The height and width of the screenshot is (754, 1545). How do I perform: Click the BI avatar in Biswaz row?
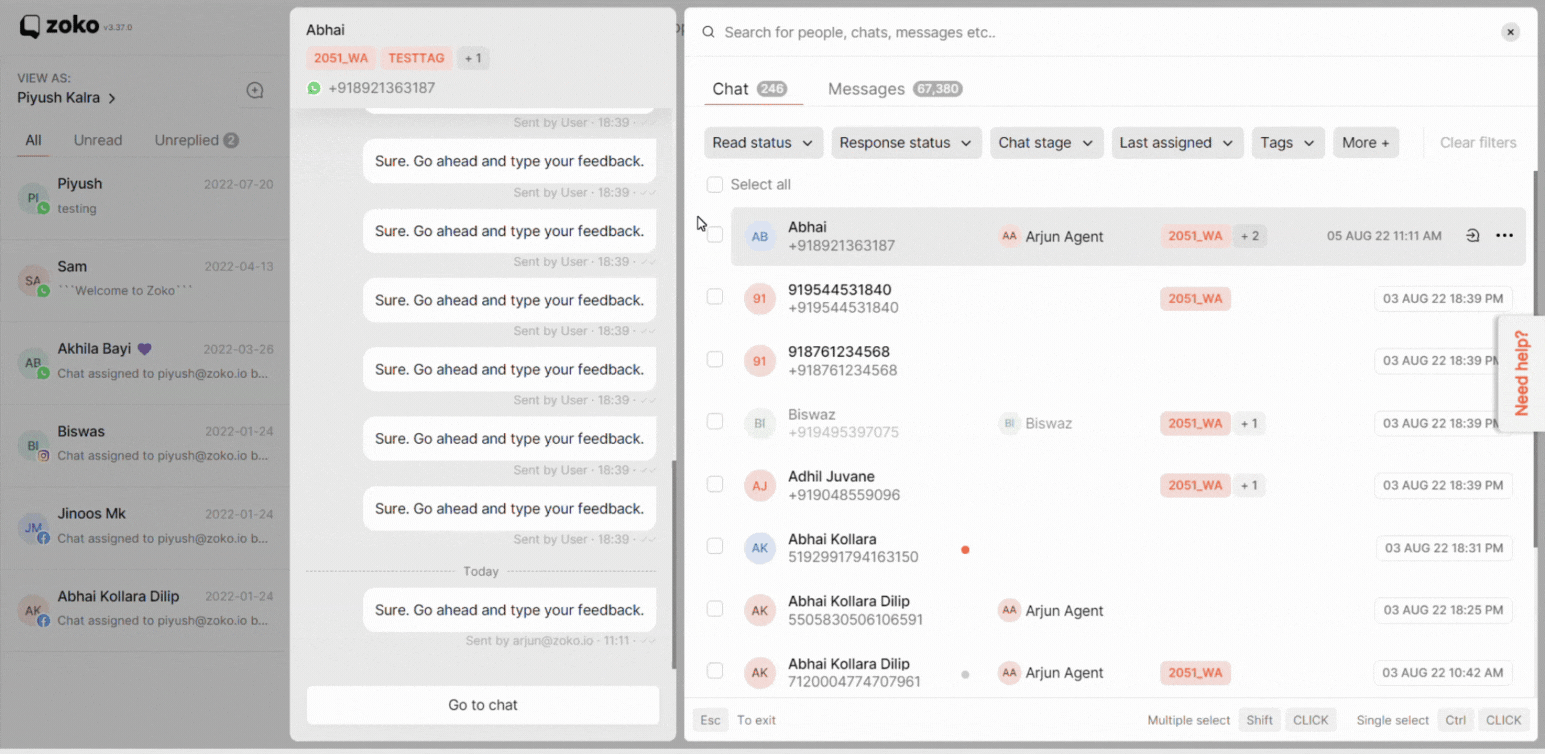click(760, 423)
